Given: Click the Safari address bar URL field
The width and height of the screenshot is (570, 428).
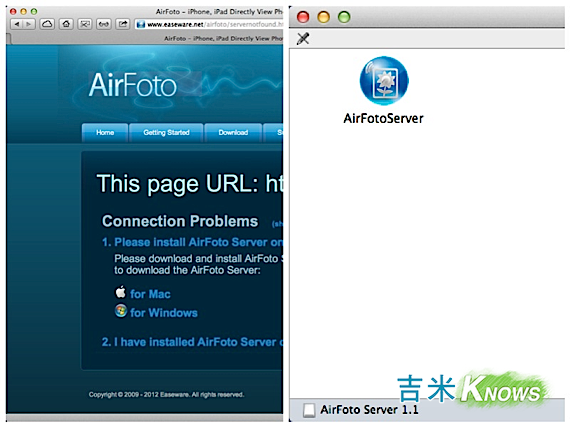Looking at the screenshot, I should pos(209,24).
